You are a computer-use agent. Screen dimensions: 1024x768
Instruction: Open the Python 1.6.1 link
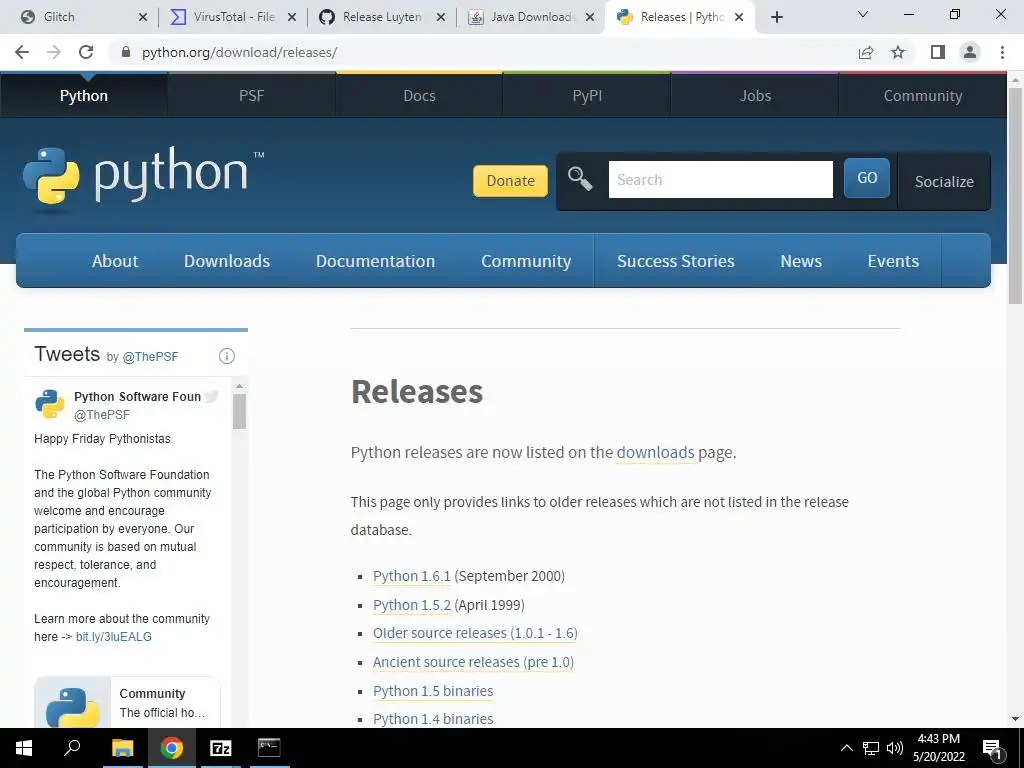411,576
